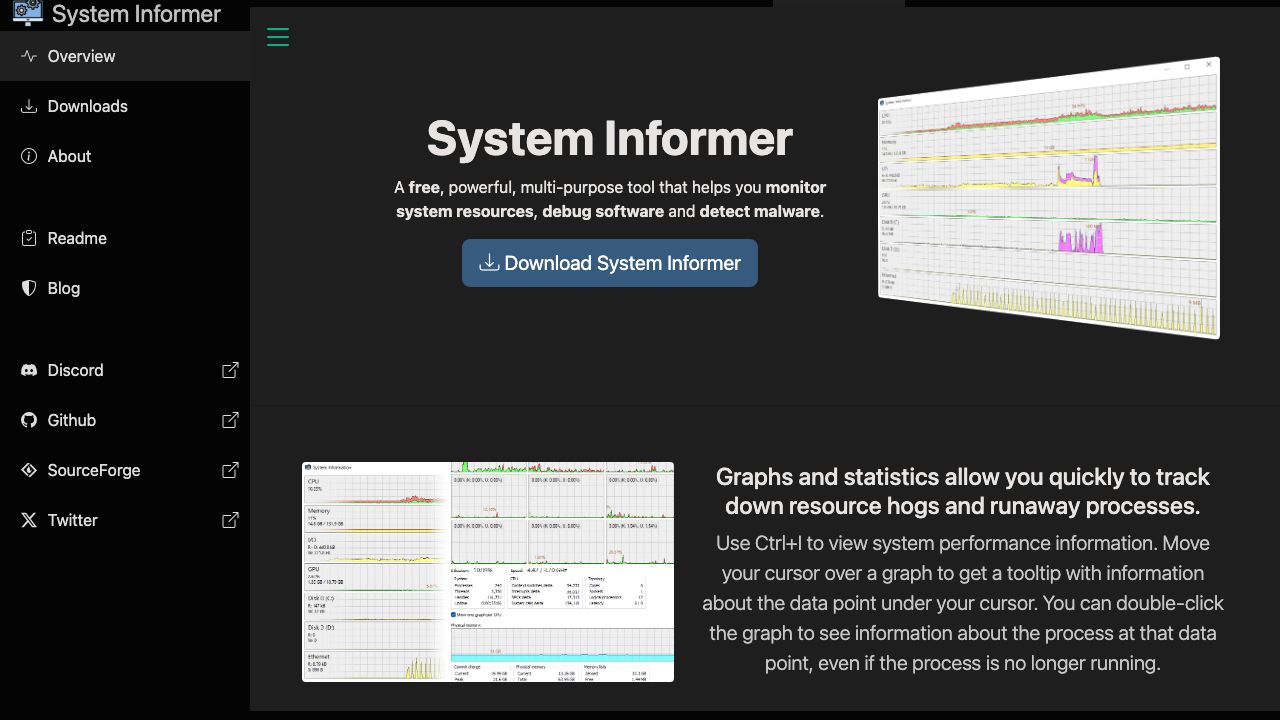Click the Download System Informer button
Screen dimensions: 1280x720
tap(610, 263)
